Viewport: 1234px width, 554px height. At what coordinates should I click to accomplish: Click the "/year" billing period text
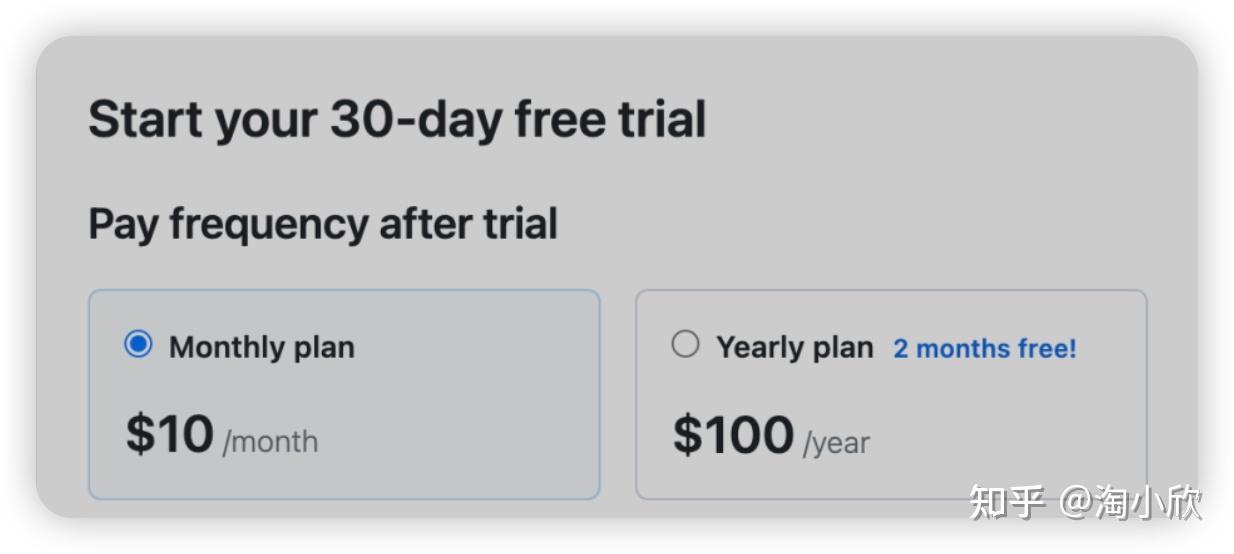[836, 442]
